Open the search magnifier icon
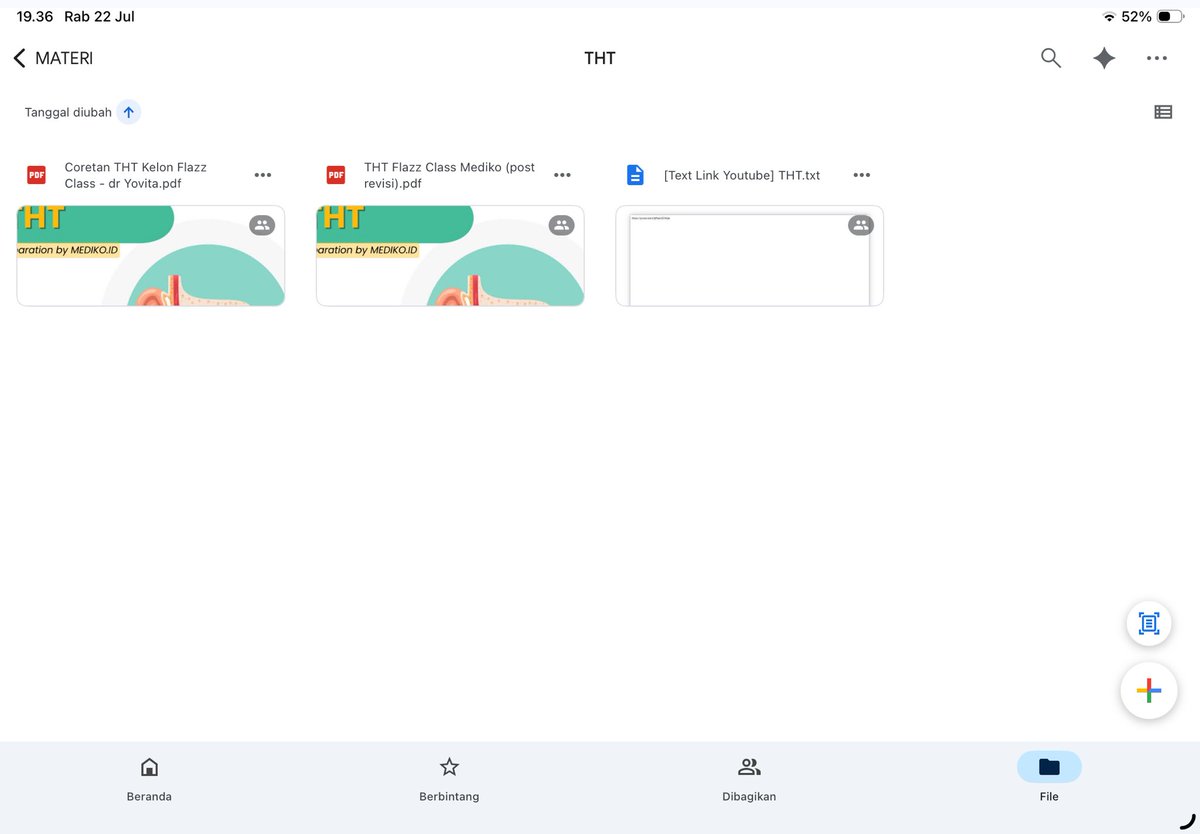 point(1050,58)
